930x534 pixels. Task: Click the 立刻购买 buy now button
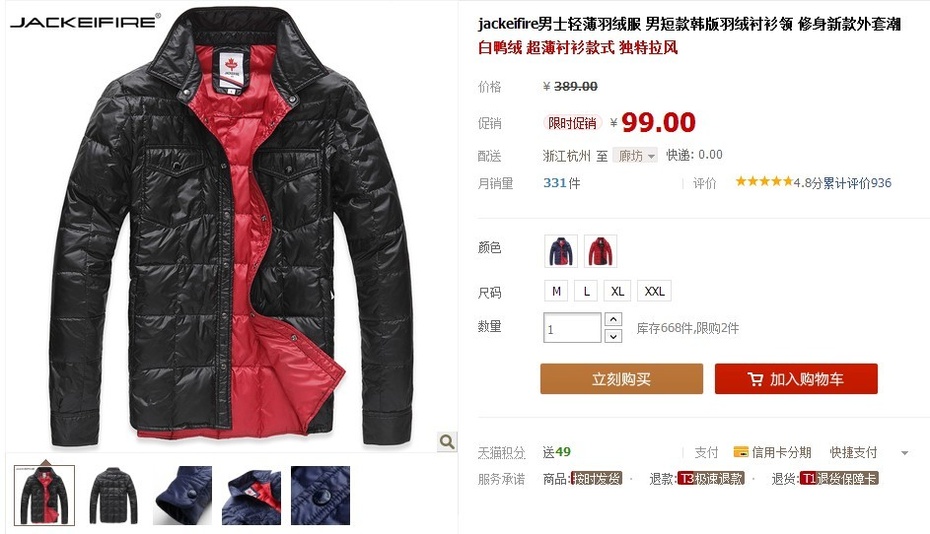point(622,379)
